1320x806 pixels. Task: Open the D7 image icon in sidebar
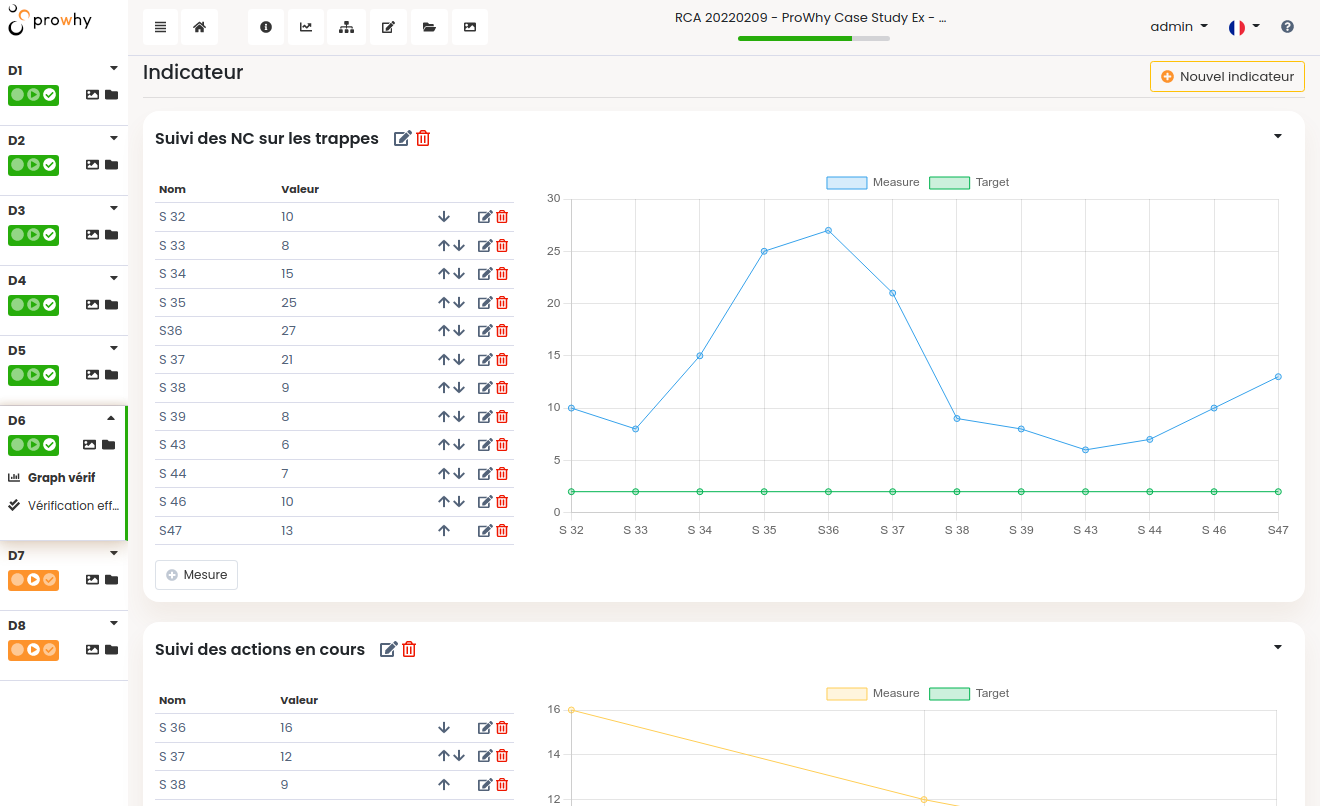tap(92, 580)
